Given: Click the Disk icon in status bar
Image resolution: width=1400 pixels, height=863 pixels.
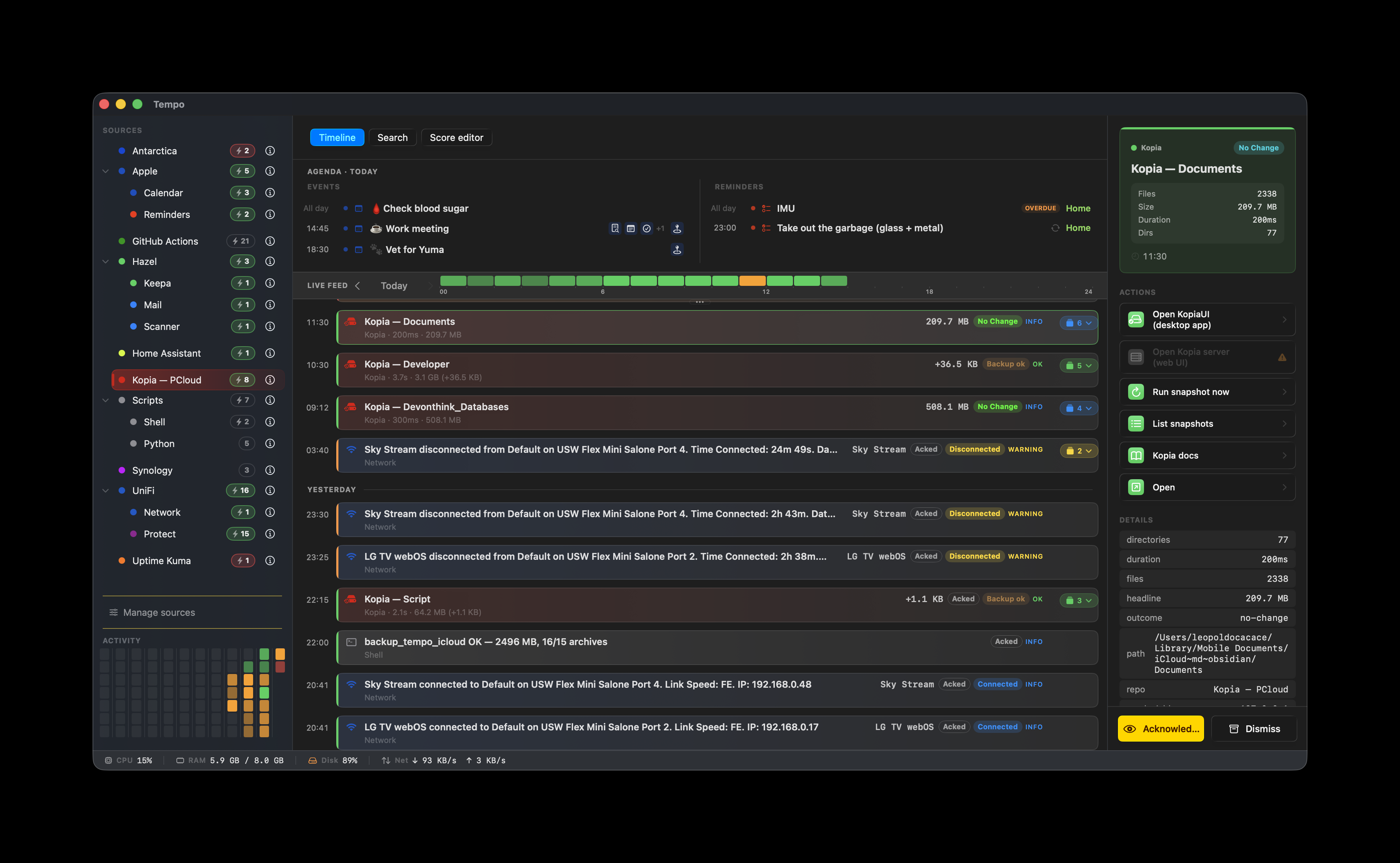Looking at the screenshot, I should tap(312, 760).
